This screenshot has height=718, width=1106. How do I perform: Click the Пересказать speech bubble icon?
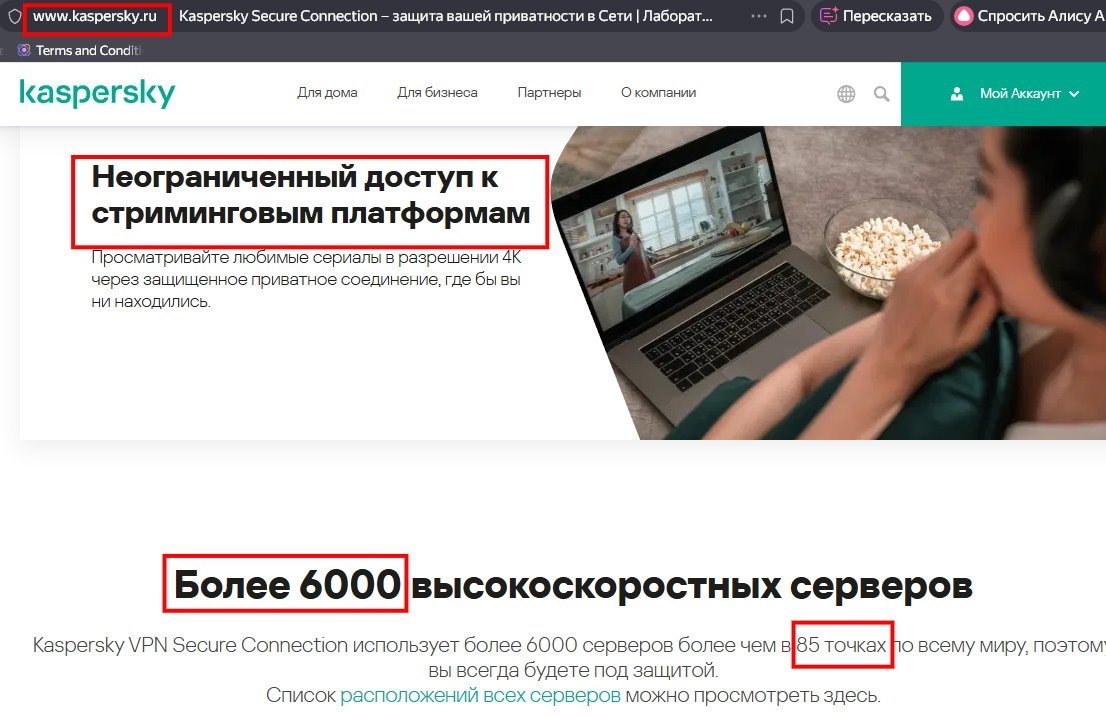tap(828, 16)
